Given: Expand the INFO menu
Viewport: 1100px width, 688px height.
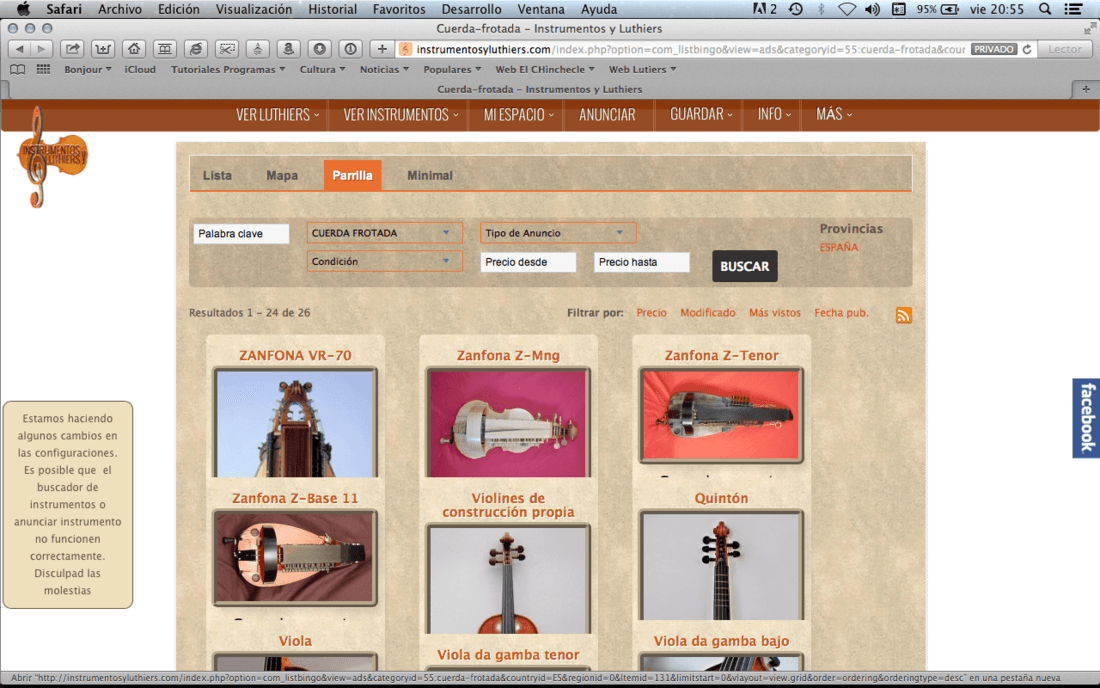Looking at the screenshot, I should coord(774,114).
